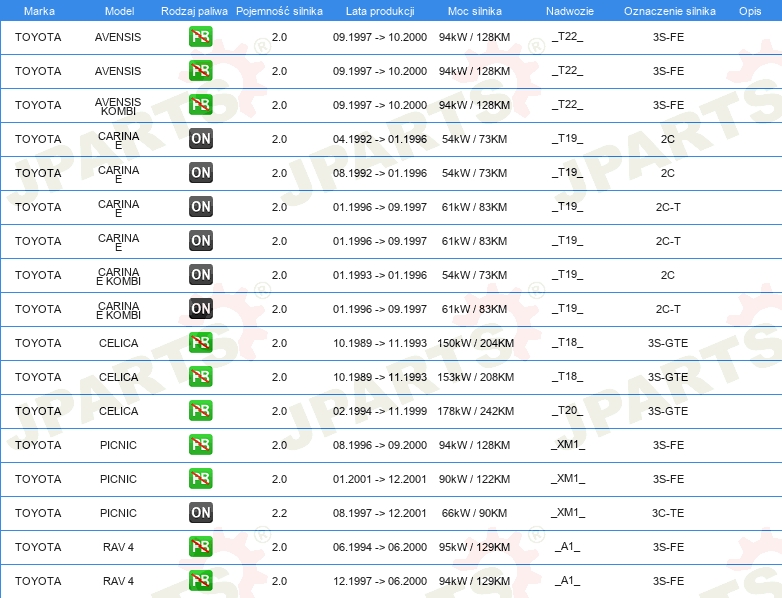
Task: Click the Opis column header
Action: pyautogui.click(x=750, y=11)
